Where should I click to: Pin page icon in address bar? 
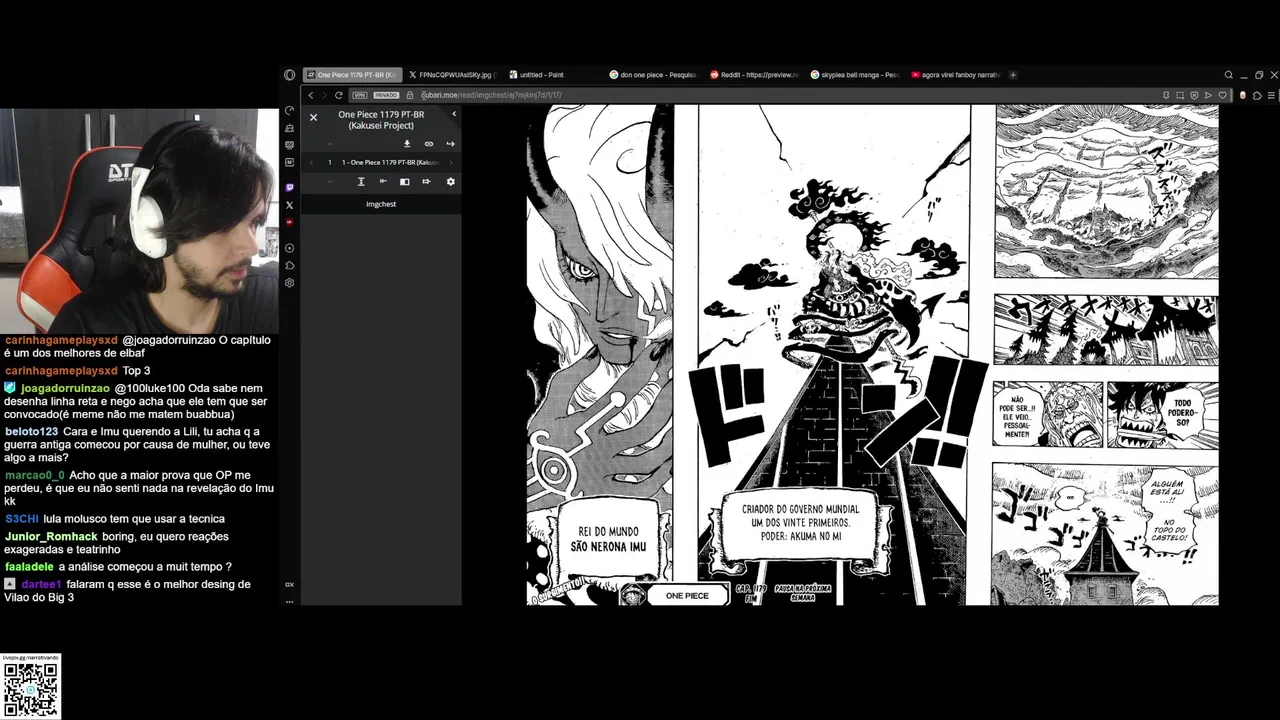[x=1166, y=95]
